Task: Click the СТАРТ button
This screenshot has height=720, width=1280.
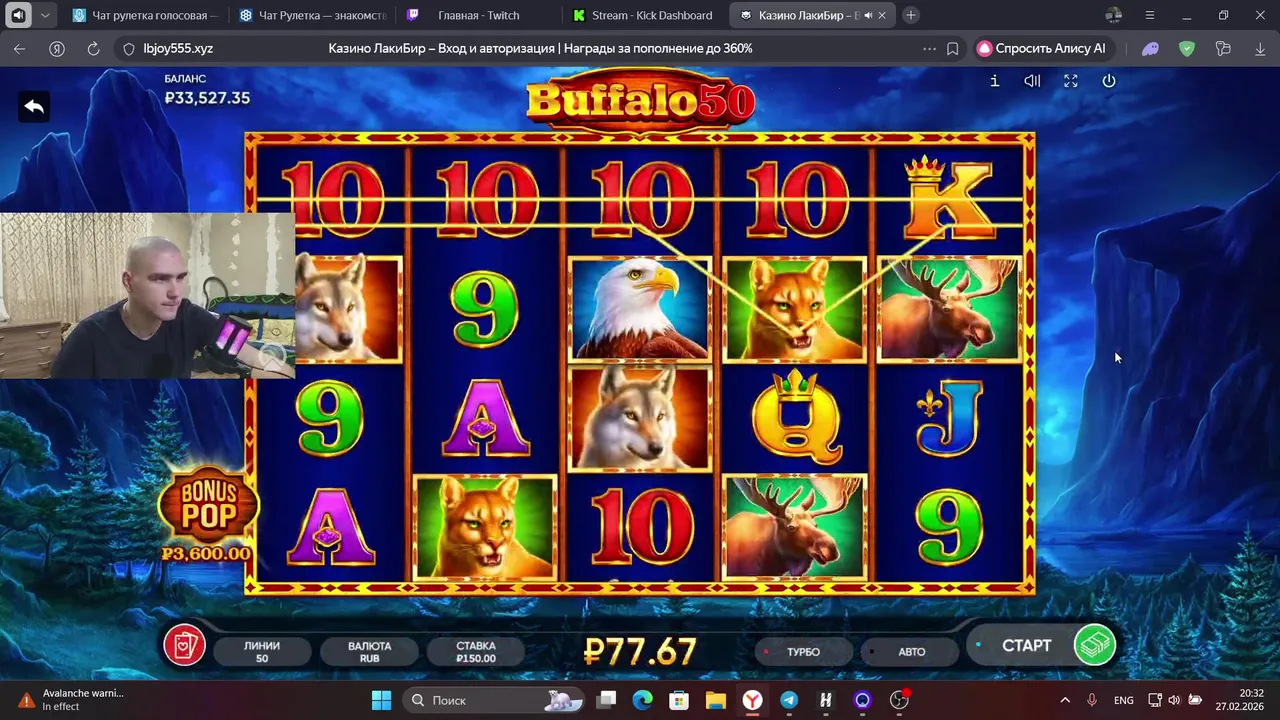Action: click(x=1026, y=646)
